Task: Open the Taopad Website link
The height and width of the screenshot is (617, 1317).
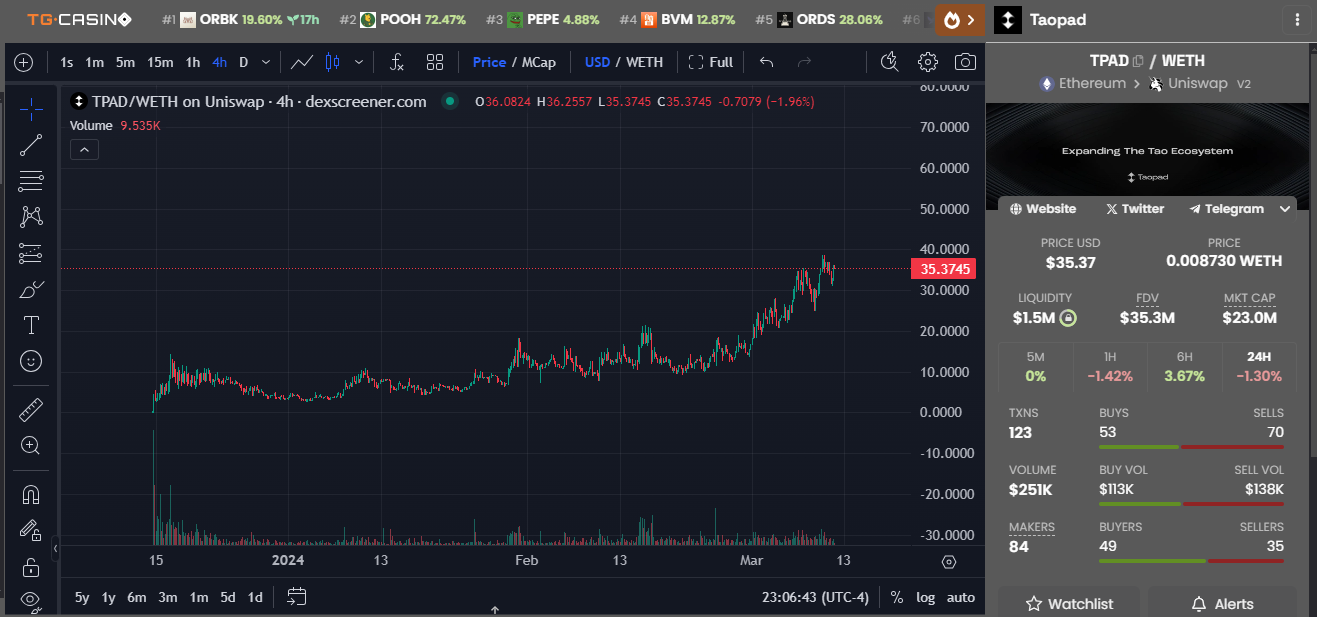Action: (1043, 209)
